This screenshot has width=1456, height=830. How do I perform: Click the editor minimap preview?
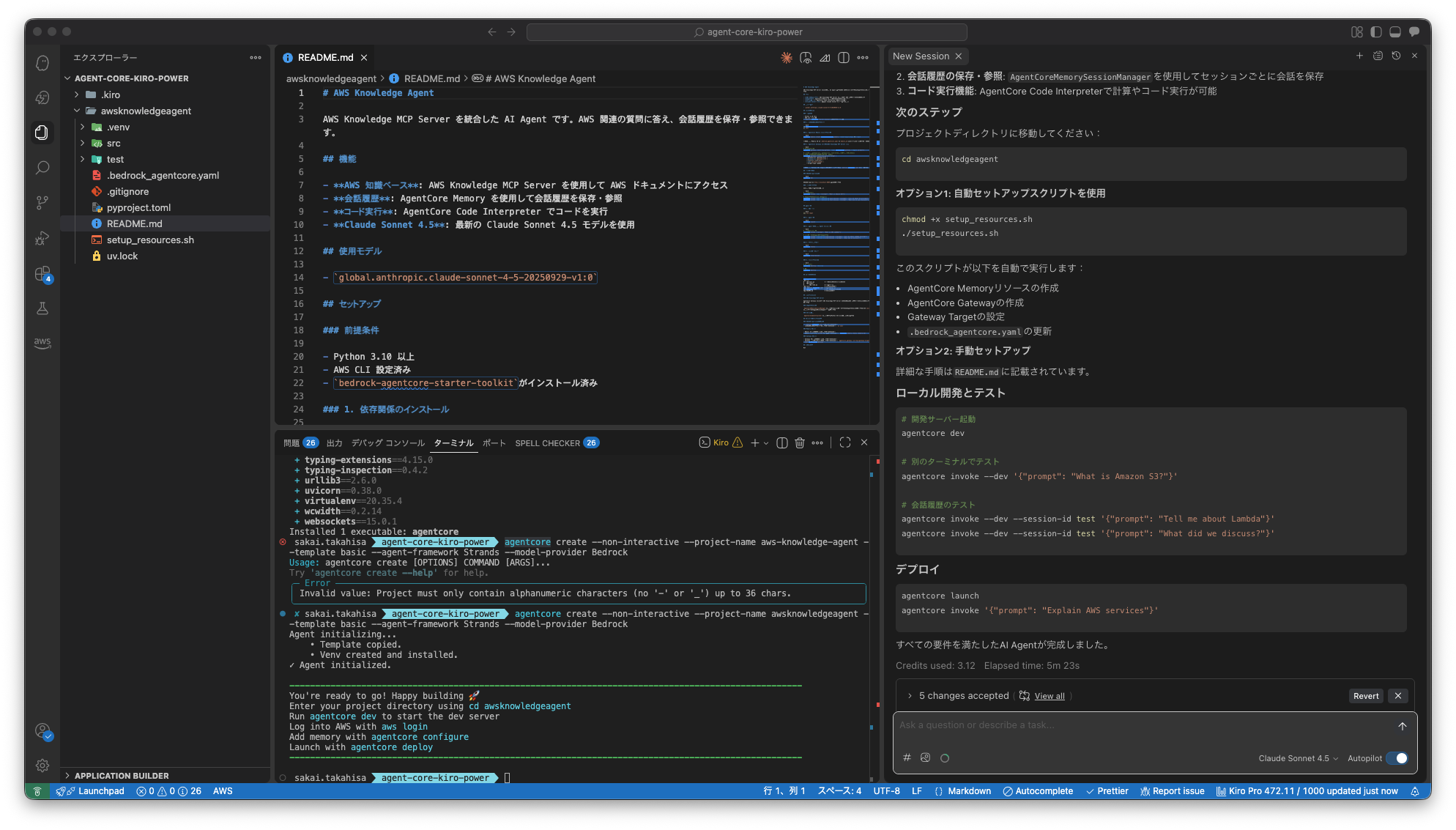[836, 220]
